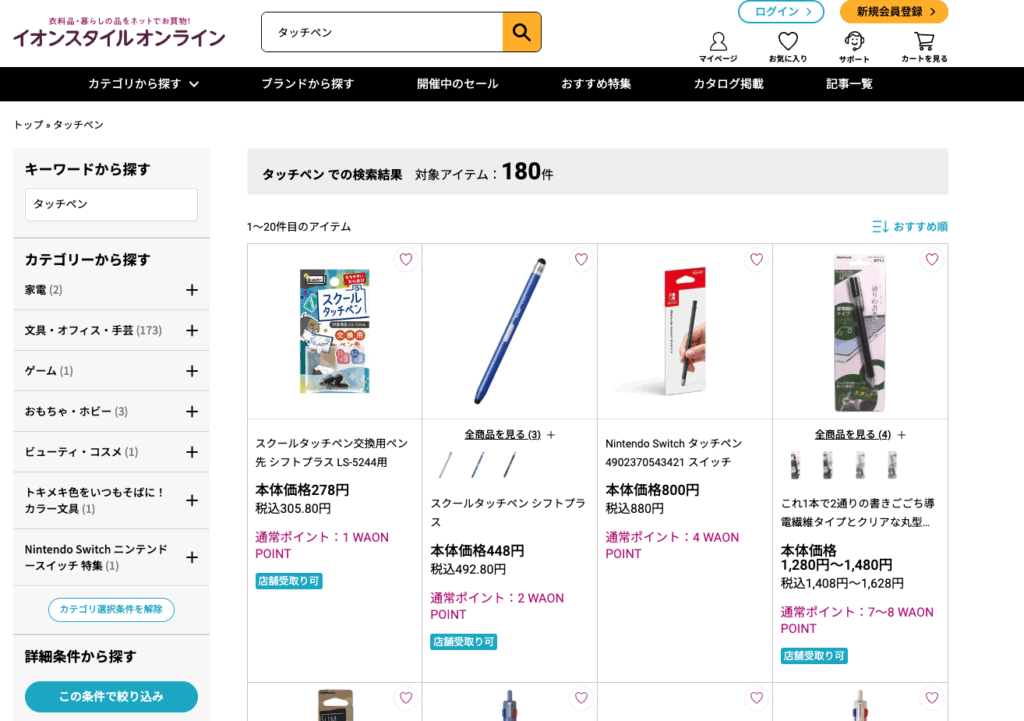Select first variant thumbnail of これ1本で2通り pen
1024x721 pixels.
click(x=795, y=465)
